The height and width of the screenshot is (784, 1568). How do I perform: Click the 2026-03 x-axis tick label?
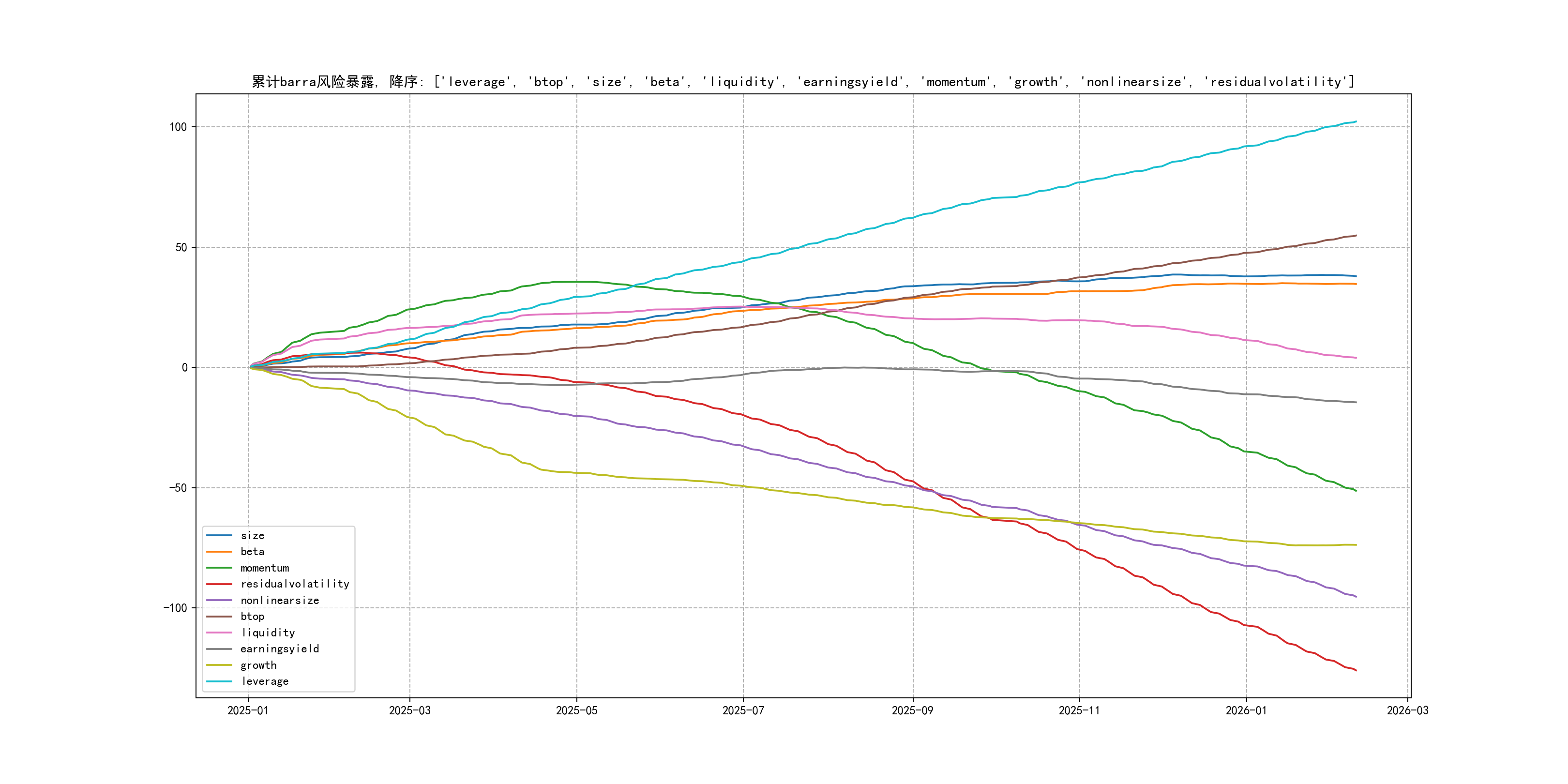coord(1407,710)
